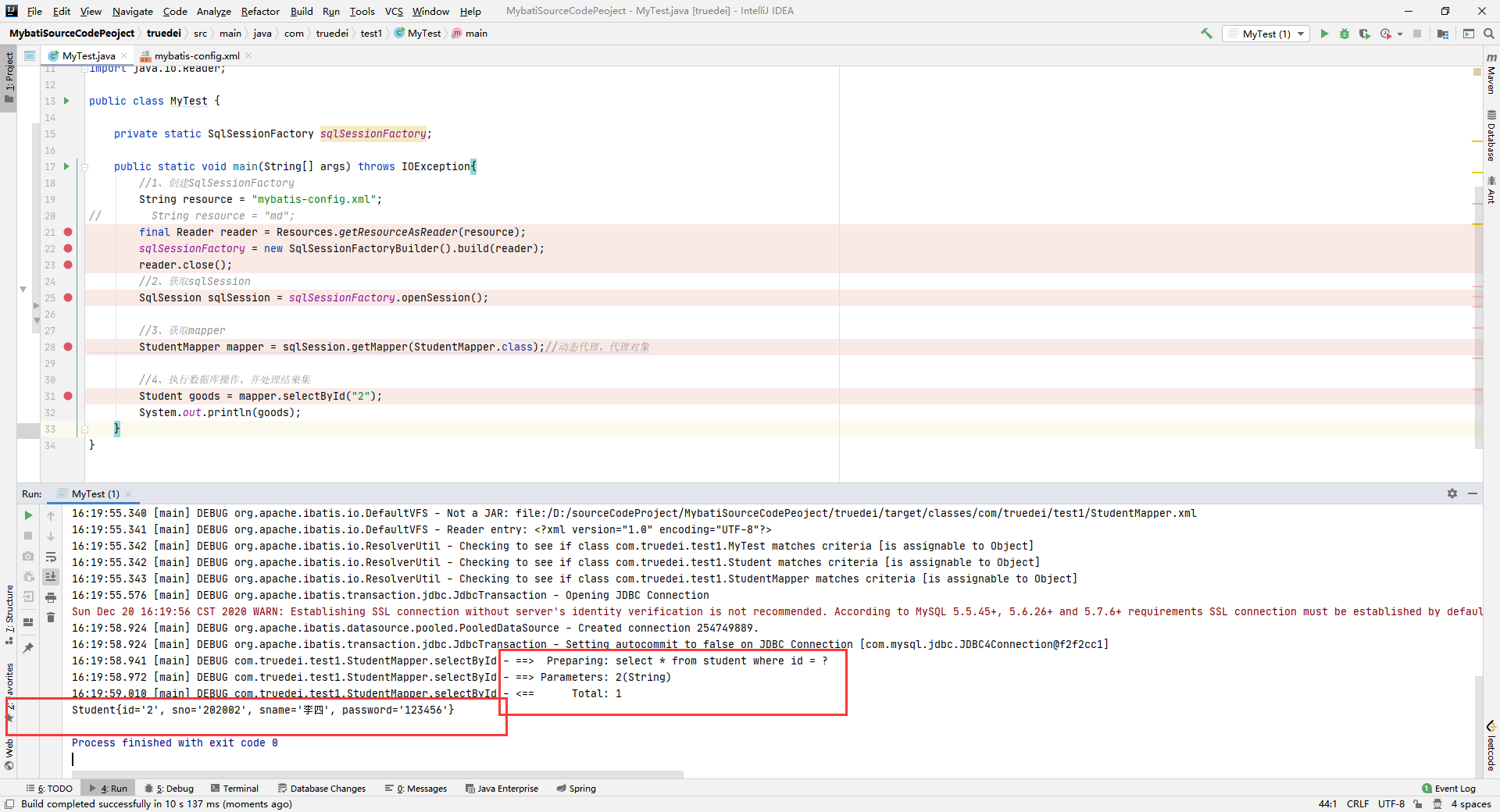Open Run panel settings gear
The image size is (1500, 812).
click(1452, 493)
